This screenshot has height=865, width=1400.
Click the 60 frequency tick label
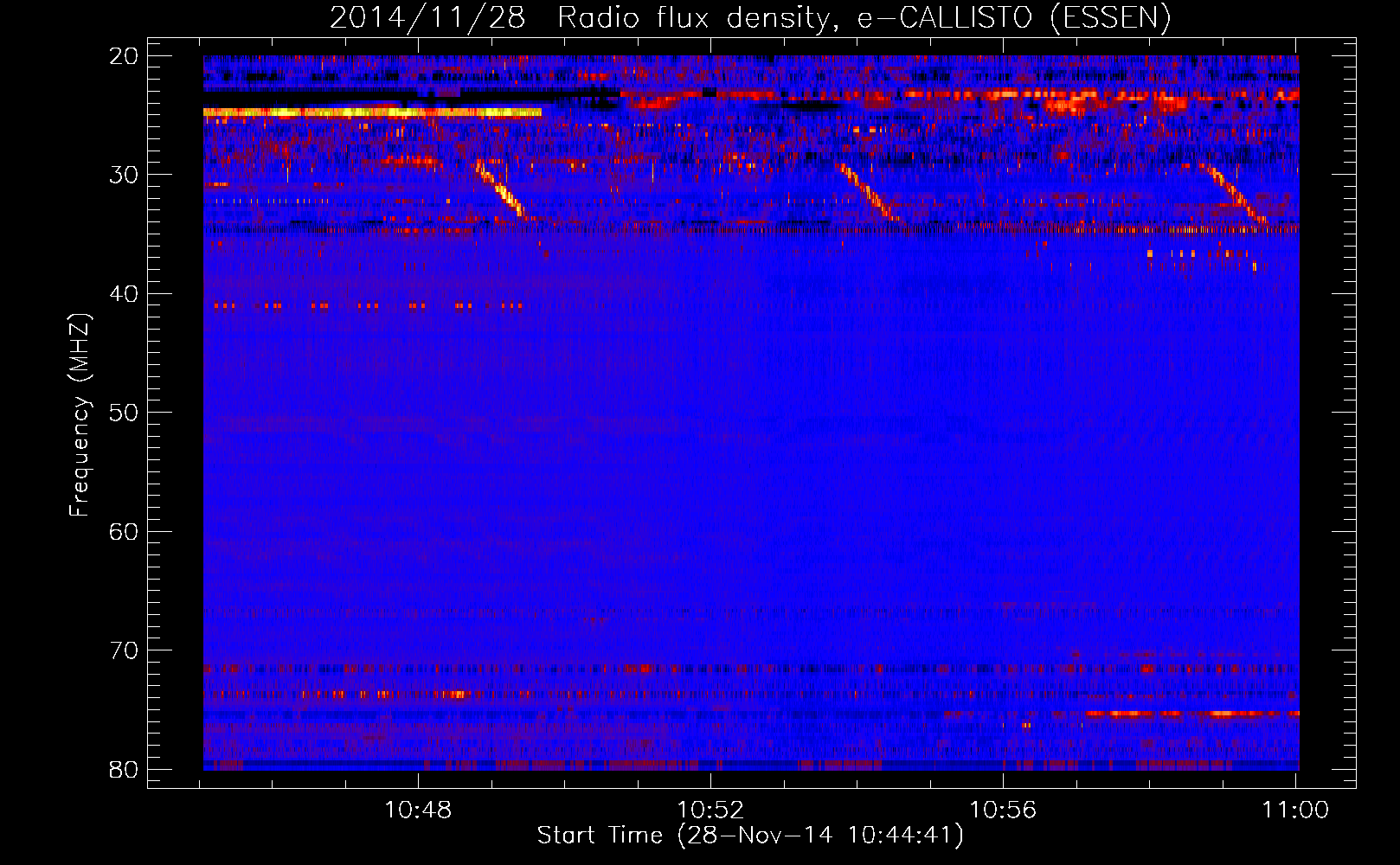(x=125, y=531)
